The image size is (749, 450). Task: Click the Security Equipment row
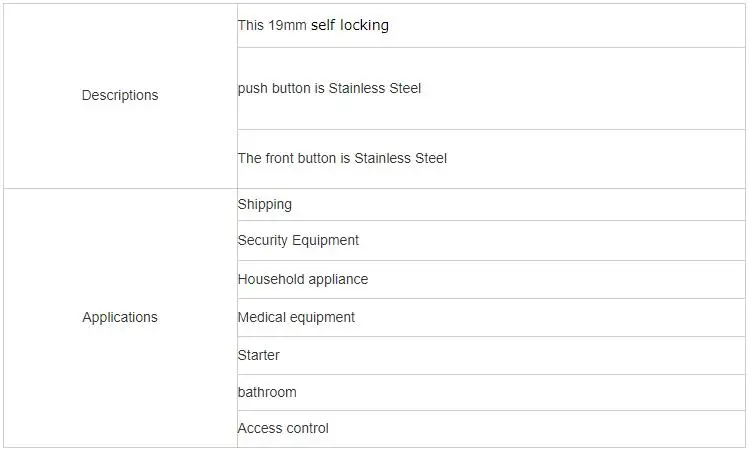491,240
